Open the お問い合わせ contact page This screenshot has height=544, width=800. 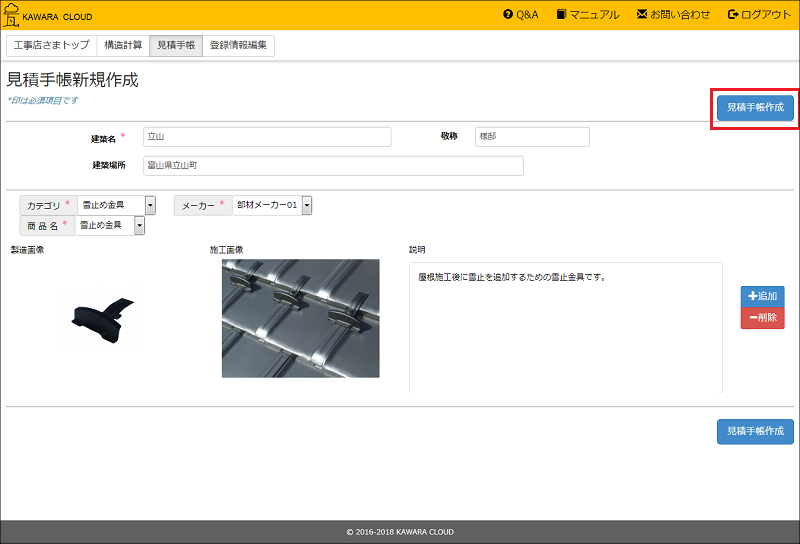pyautogui.click(x=673, y=15)
